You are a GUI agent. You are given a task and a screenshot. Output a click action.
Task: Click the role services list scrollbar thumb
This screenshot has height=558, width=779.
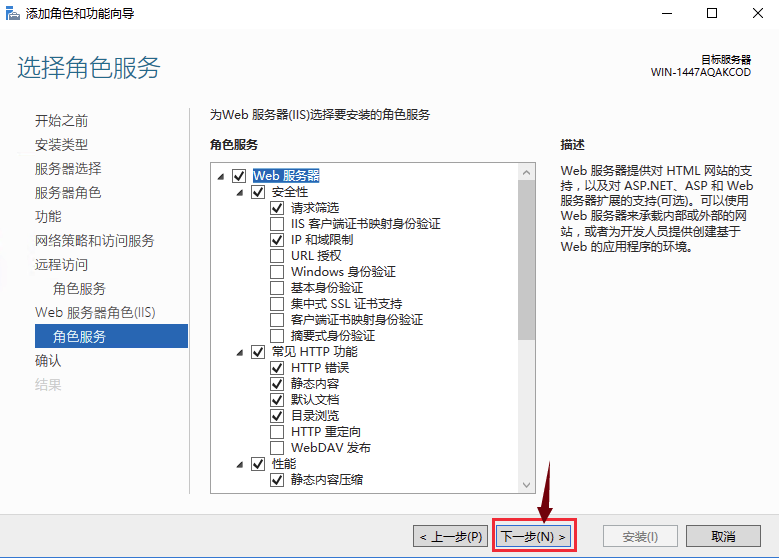[x=526, y=260]
